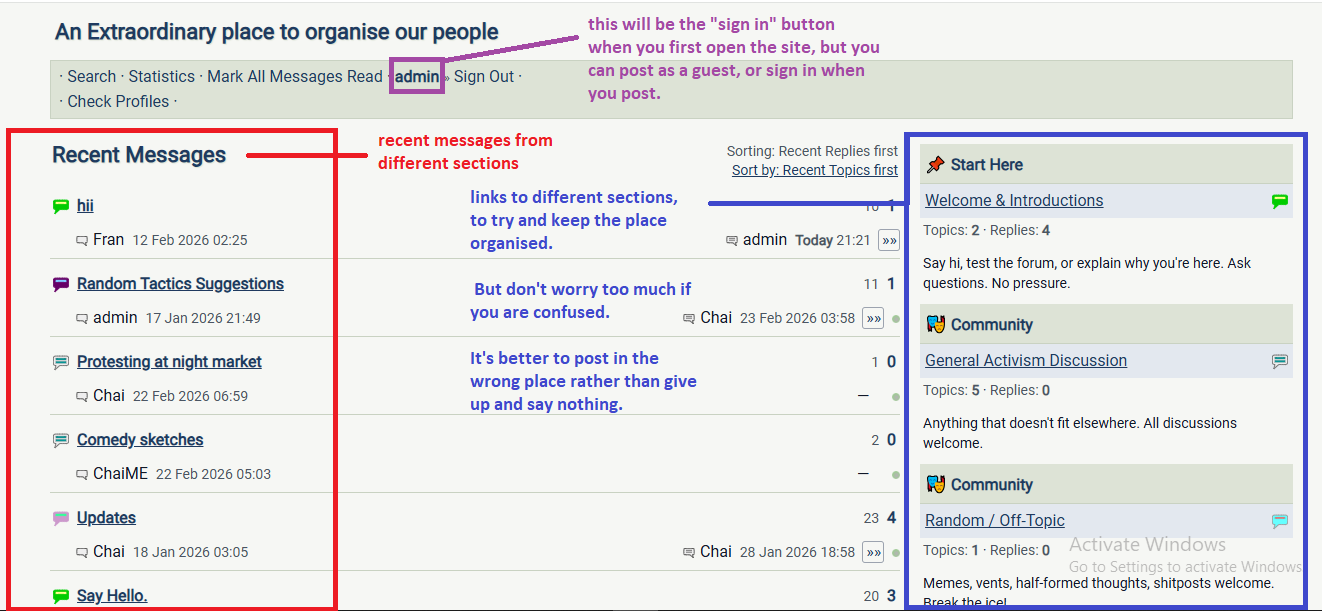The height and width of the screenshot is (611, 1322).
Task: Click the cyan bubble icon in Random / Off-Topic row
Action: tap(1279, 521)
